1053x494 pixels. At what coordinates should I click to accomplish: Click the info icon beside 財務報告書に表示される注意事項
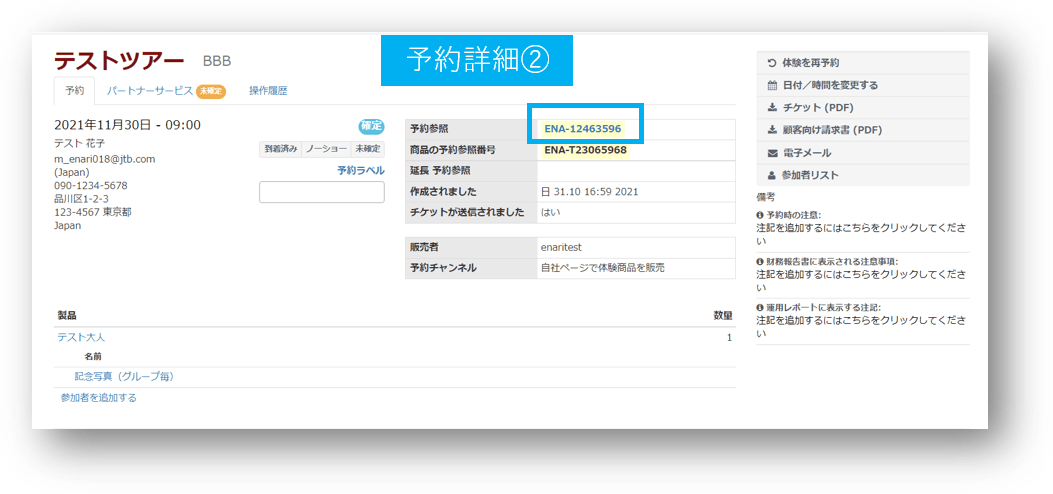tap(760, 261)
